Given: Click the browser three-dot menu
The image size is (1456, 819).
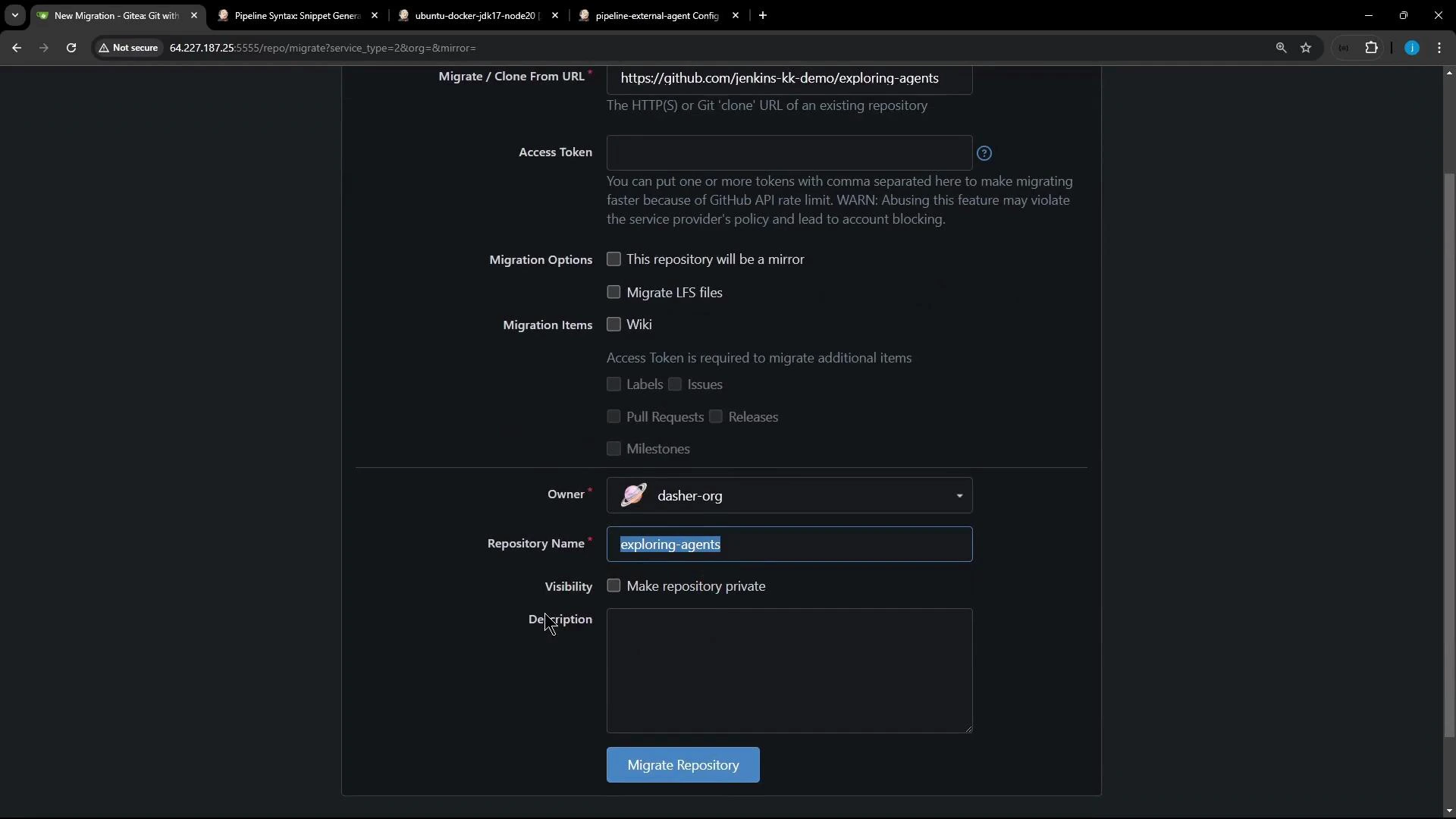Looking at the screenshot, I should (1440, 47).
